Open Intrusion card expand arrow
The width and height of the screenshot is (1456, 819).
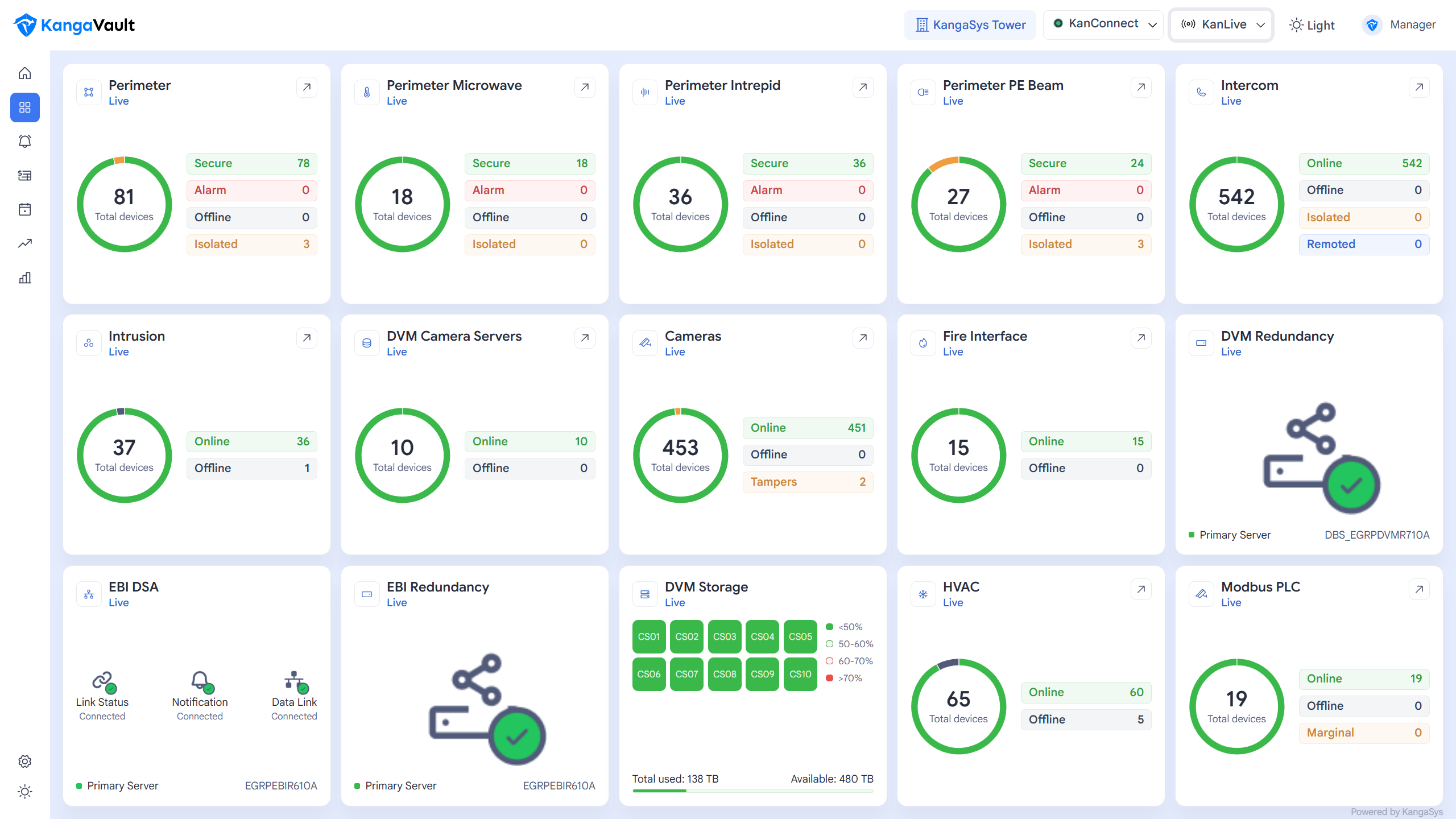click(x=307, y=338)
